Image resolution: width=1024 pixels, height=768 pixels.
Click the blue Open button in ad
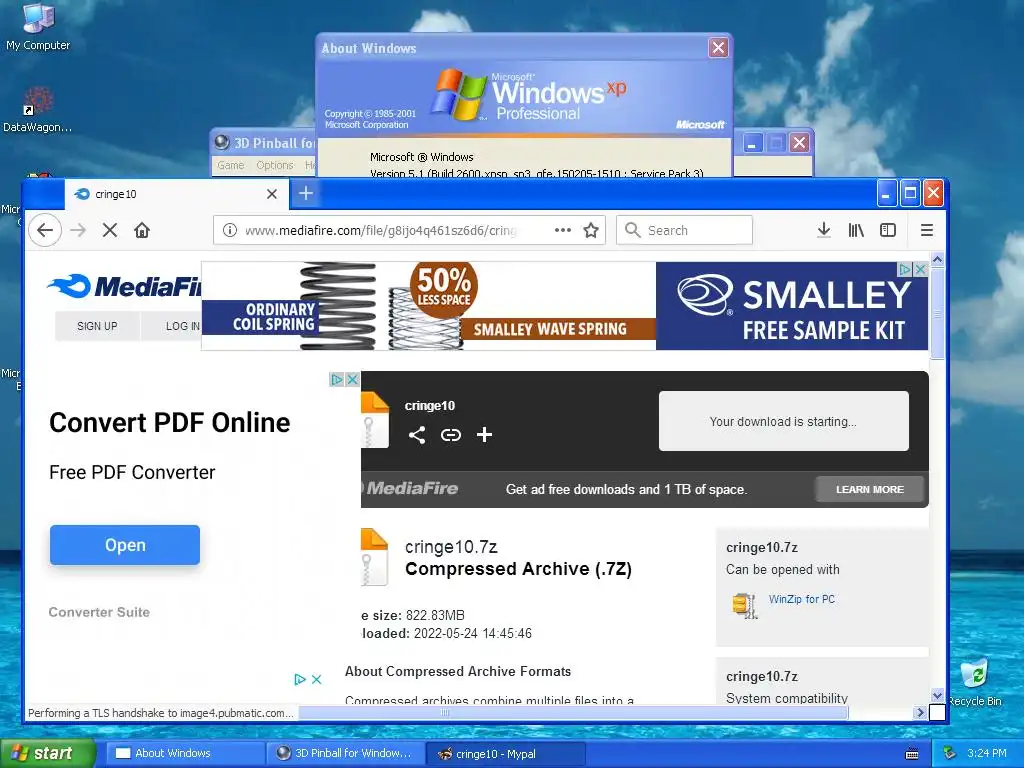tap(125, 545)
